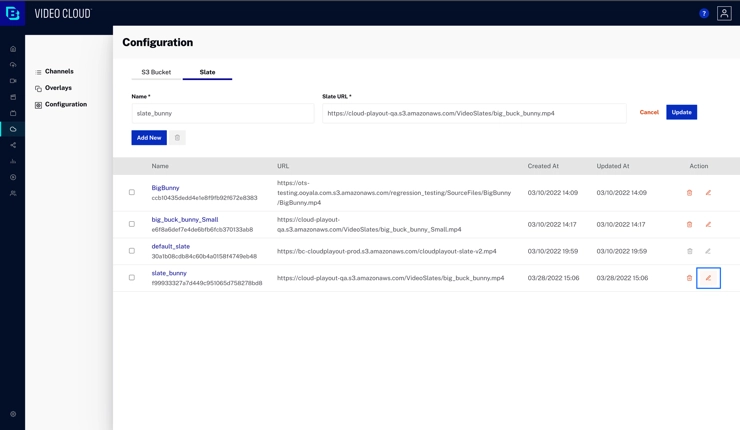This screenshot has height=430, width=740.
Task: Click the help question mark icon
Action: click(704, 13)
